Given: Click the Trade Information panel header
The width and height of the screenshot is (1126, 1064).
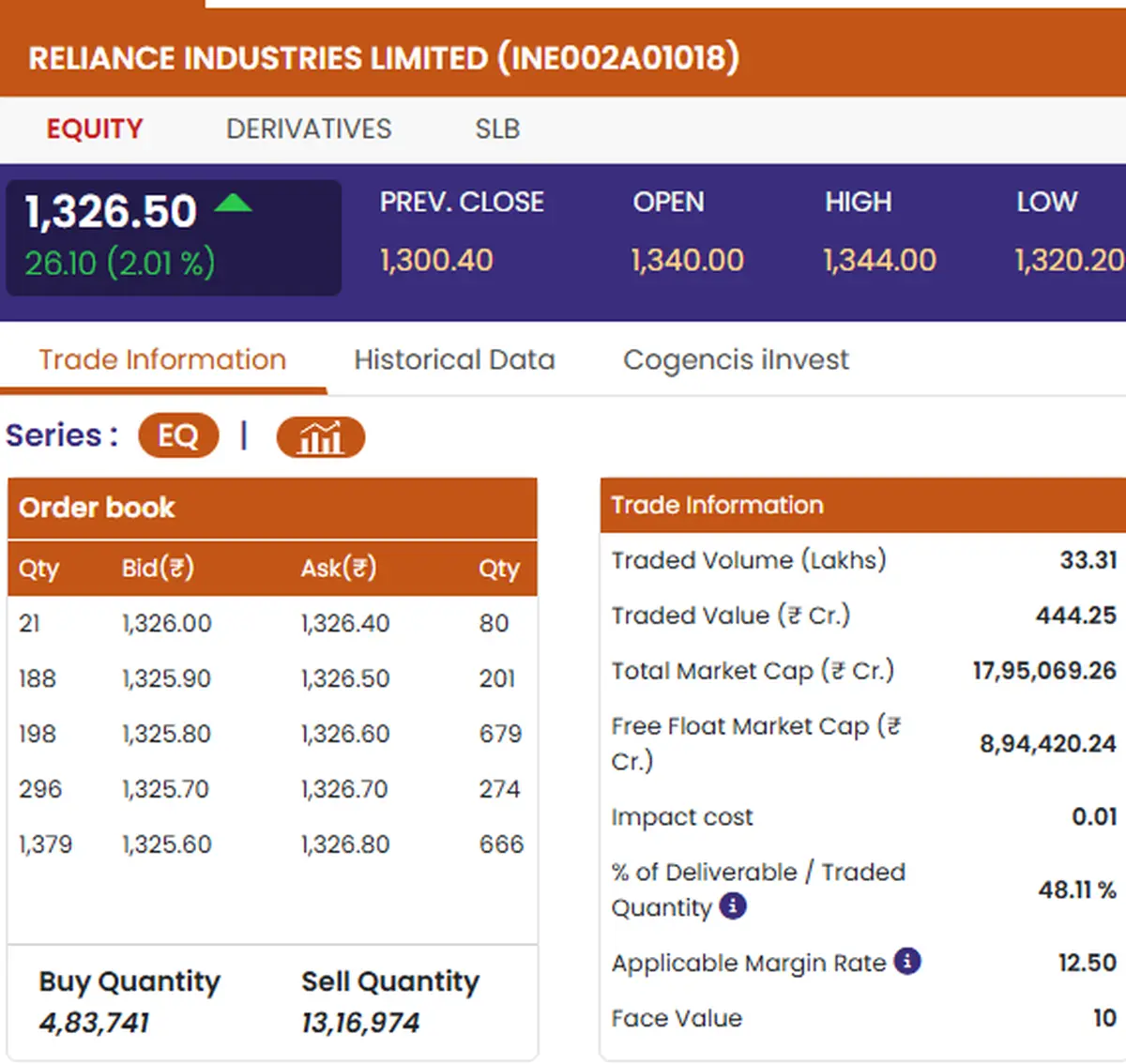Looking at the screenshot, I should [862, 506].
